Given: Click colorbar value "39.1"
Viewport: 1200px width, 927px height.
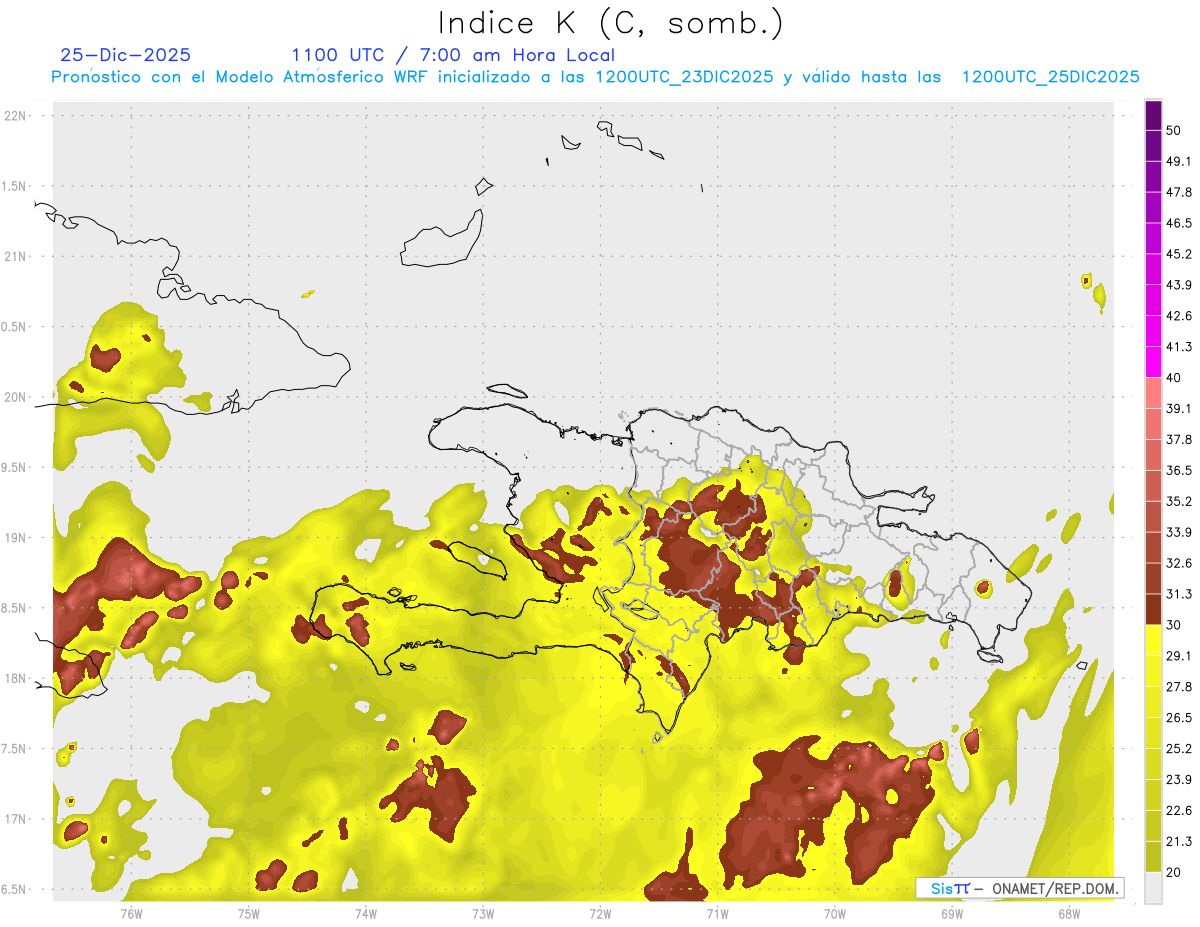Looking at the screenshot, I should point(1178,409).
